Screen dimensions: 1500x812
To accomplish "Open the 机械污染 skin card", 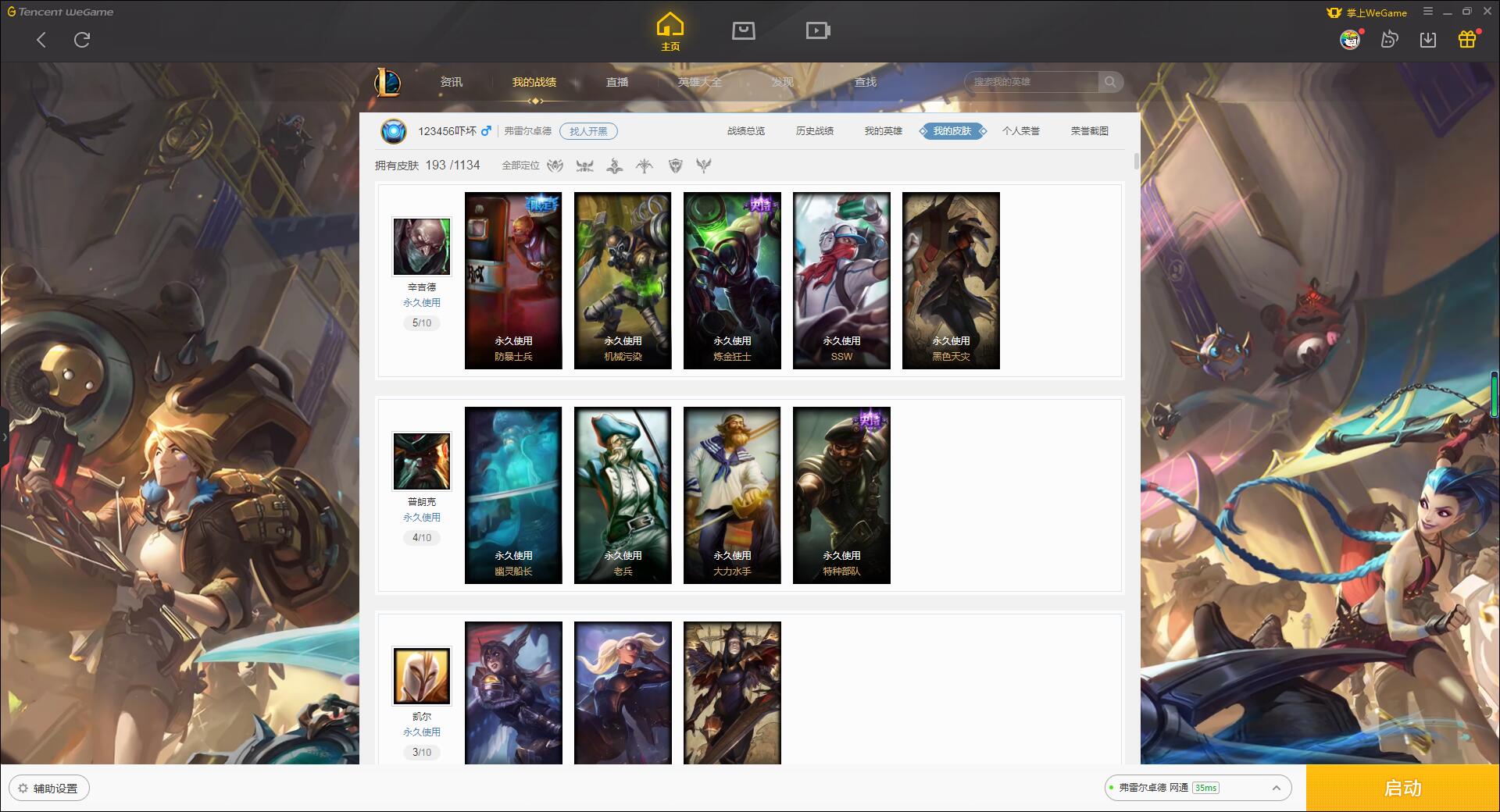I will pos(623,280).
